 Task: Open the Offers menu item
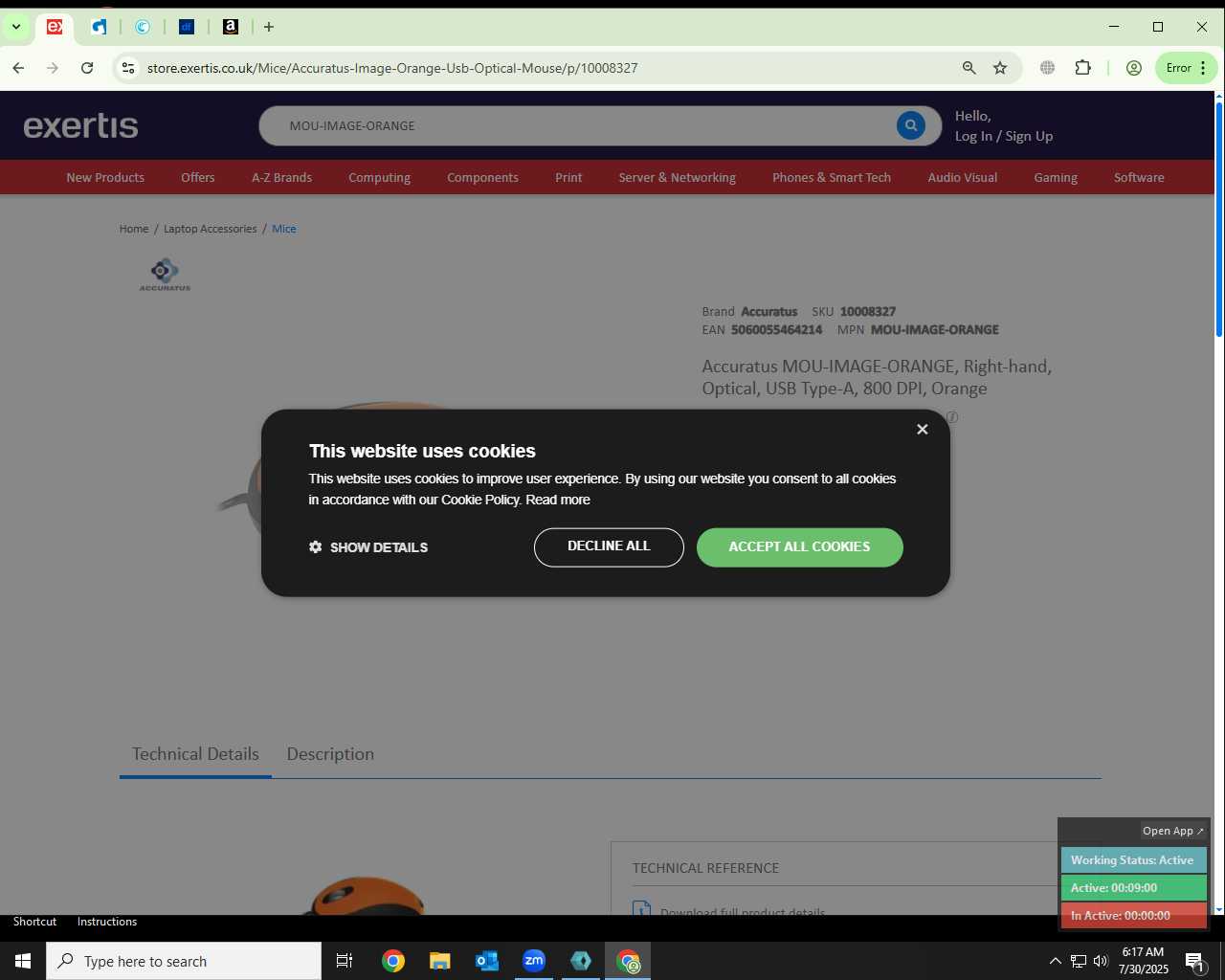coord(198,177)
